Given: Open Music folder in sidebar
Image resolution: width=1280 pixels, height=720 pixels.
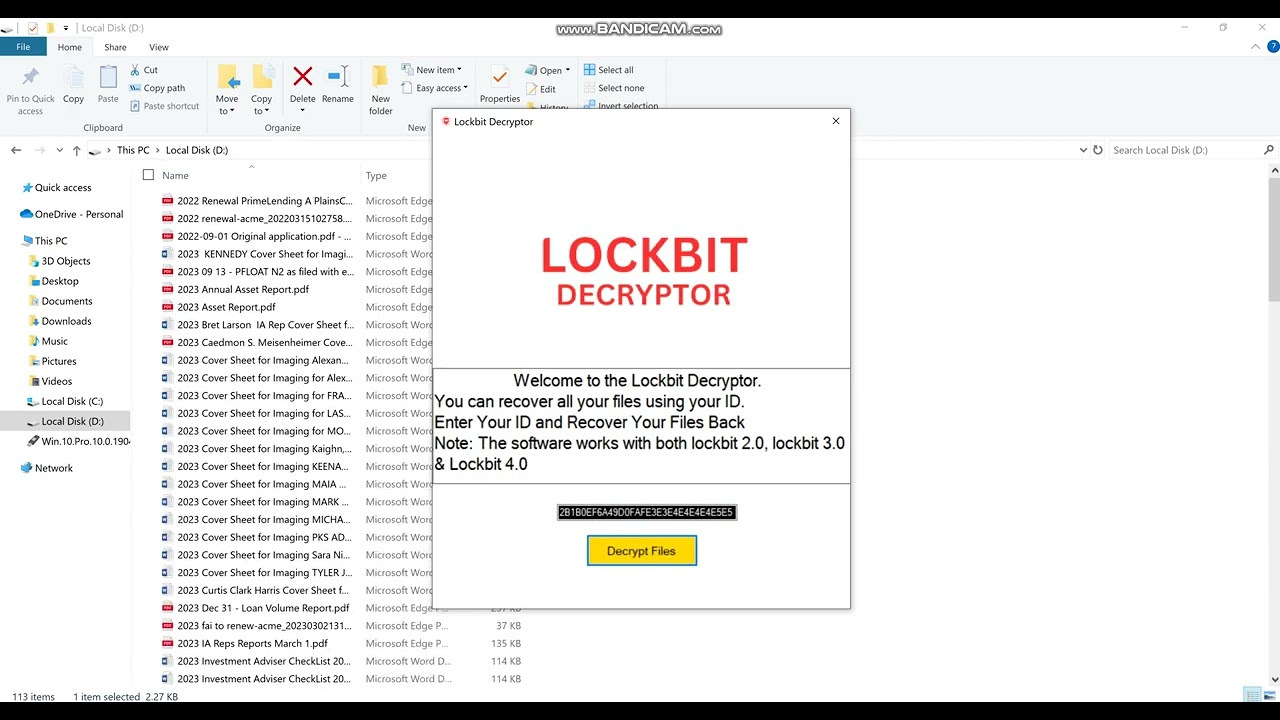Looking at the screenshot, I should 55,341.
